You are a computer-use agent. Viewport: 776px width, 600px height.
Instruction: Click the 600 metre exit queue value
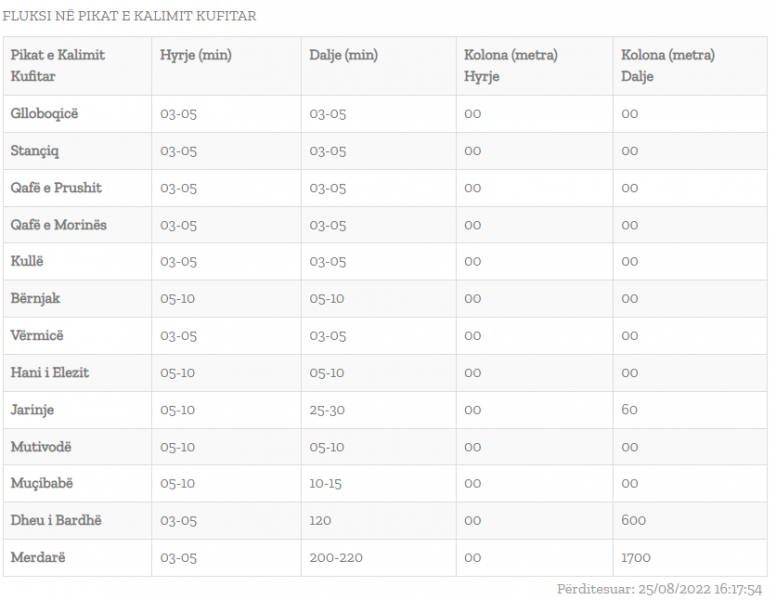pyautogui.click(x=633, y=520)
